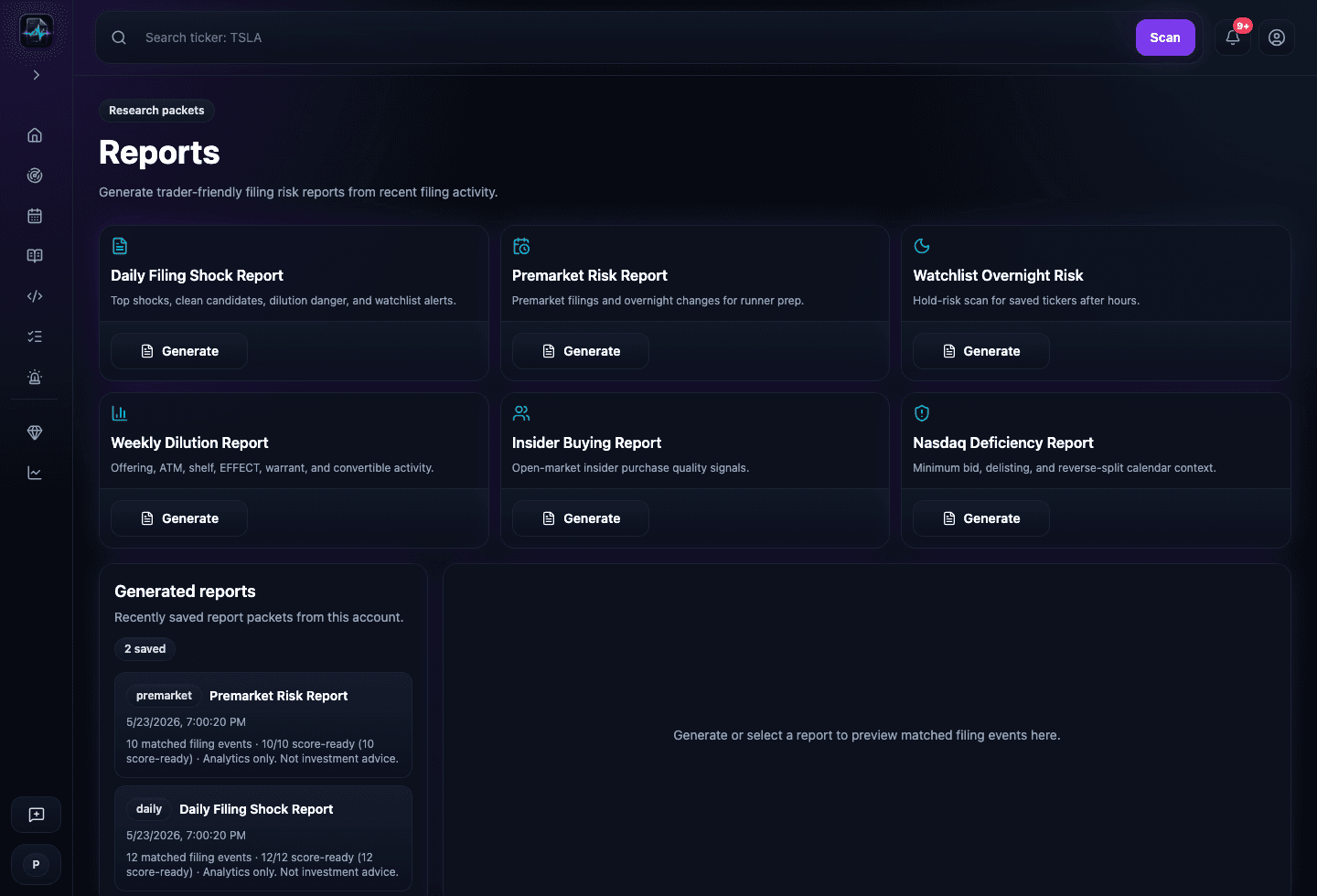
Task: Generate the Insider Buying Report
Action: pos(581,518)
